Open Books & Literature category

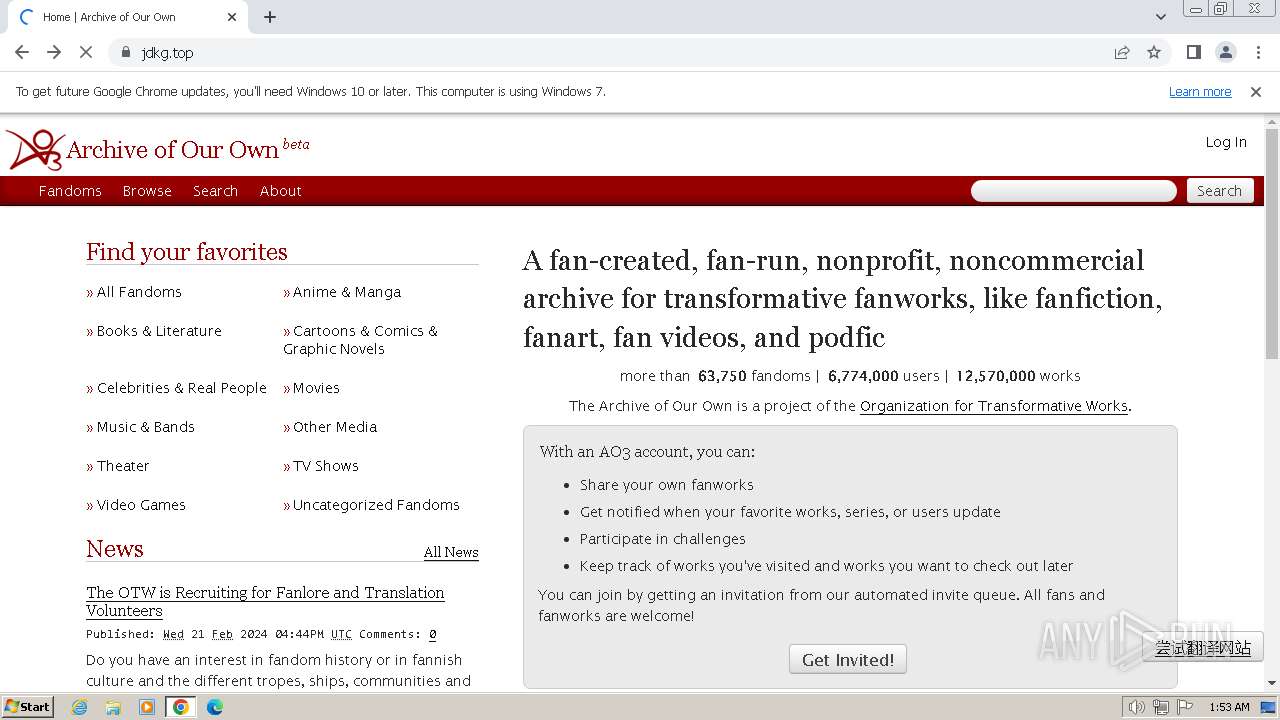(159, 331)
